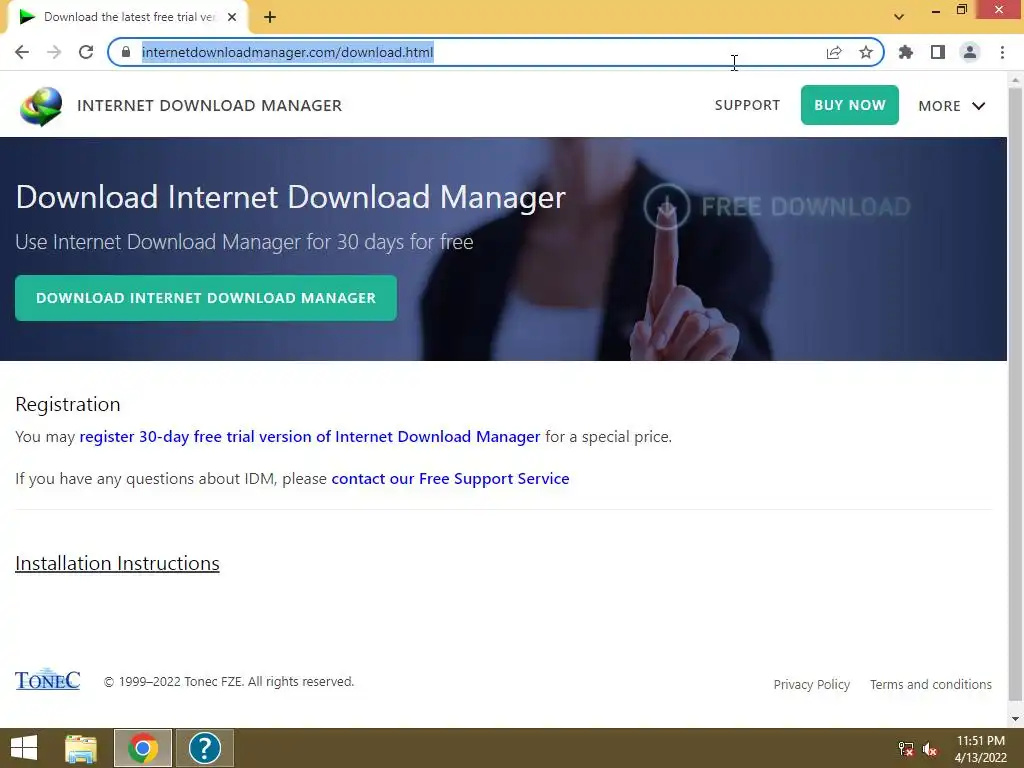Expand the MORE dropdown menu

pos(952,106)
